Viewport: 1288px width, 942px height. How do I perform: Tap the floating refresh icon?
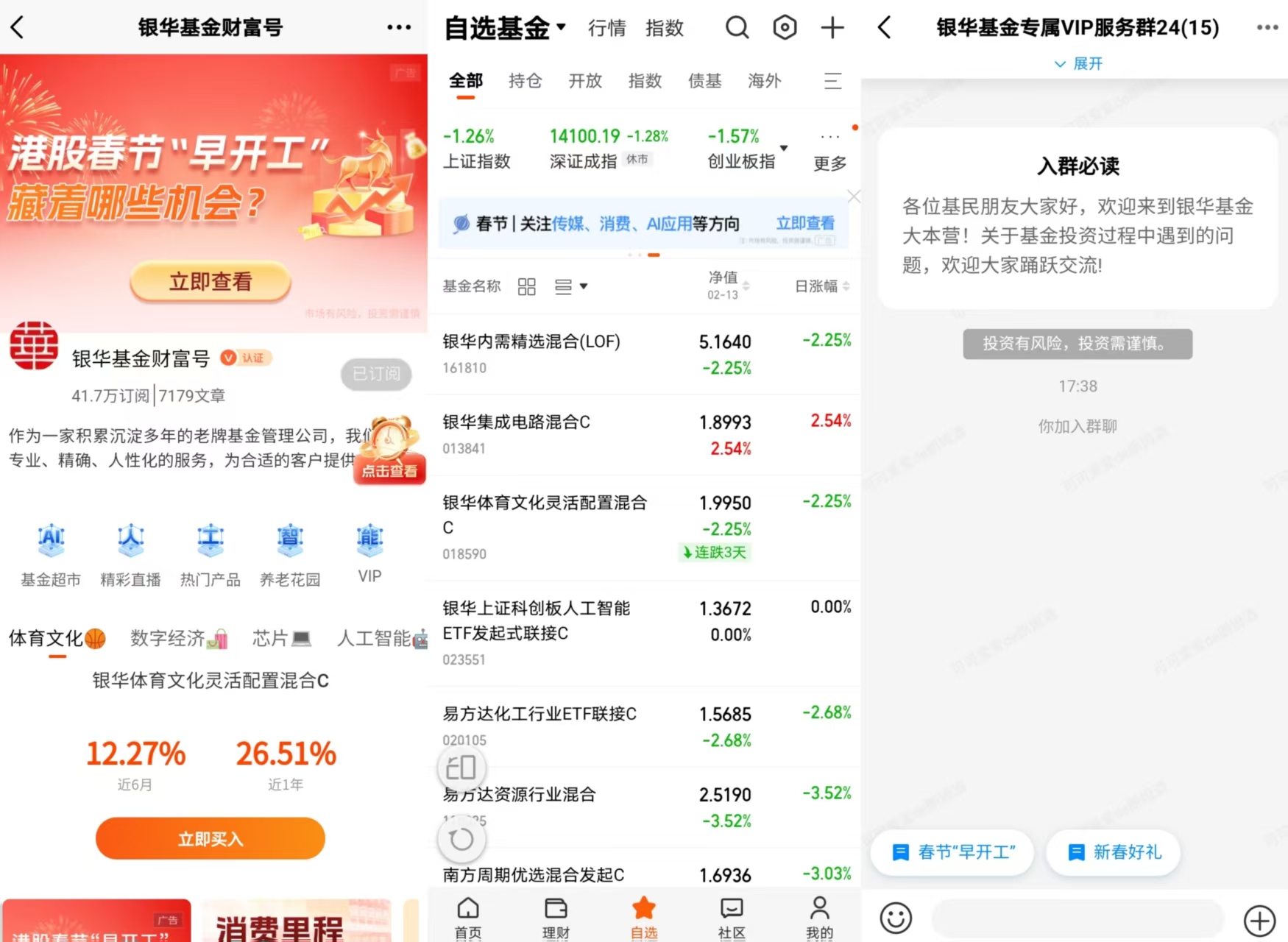point(461,838)
